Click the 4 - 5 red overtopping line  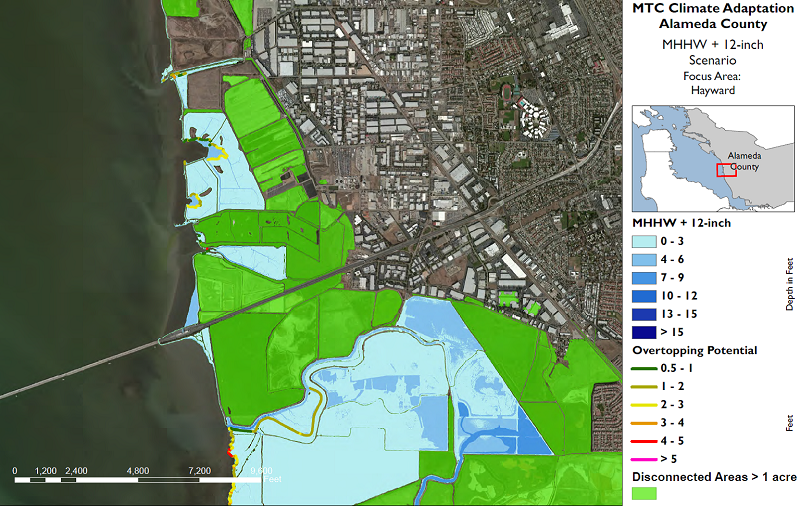(x=647, y=438)
